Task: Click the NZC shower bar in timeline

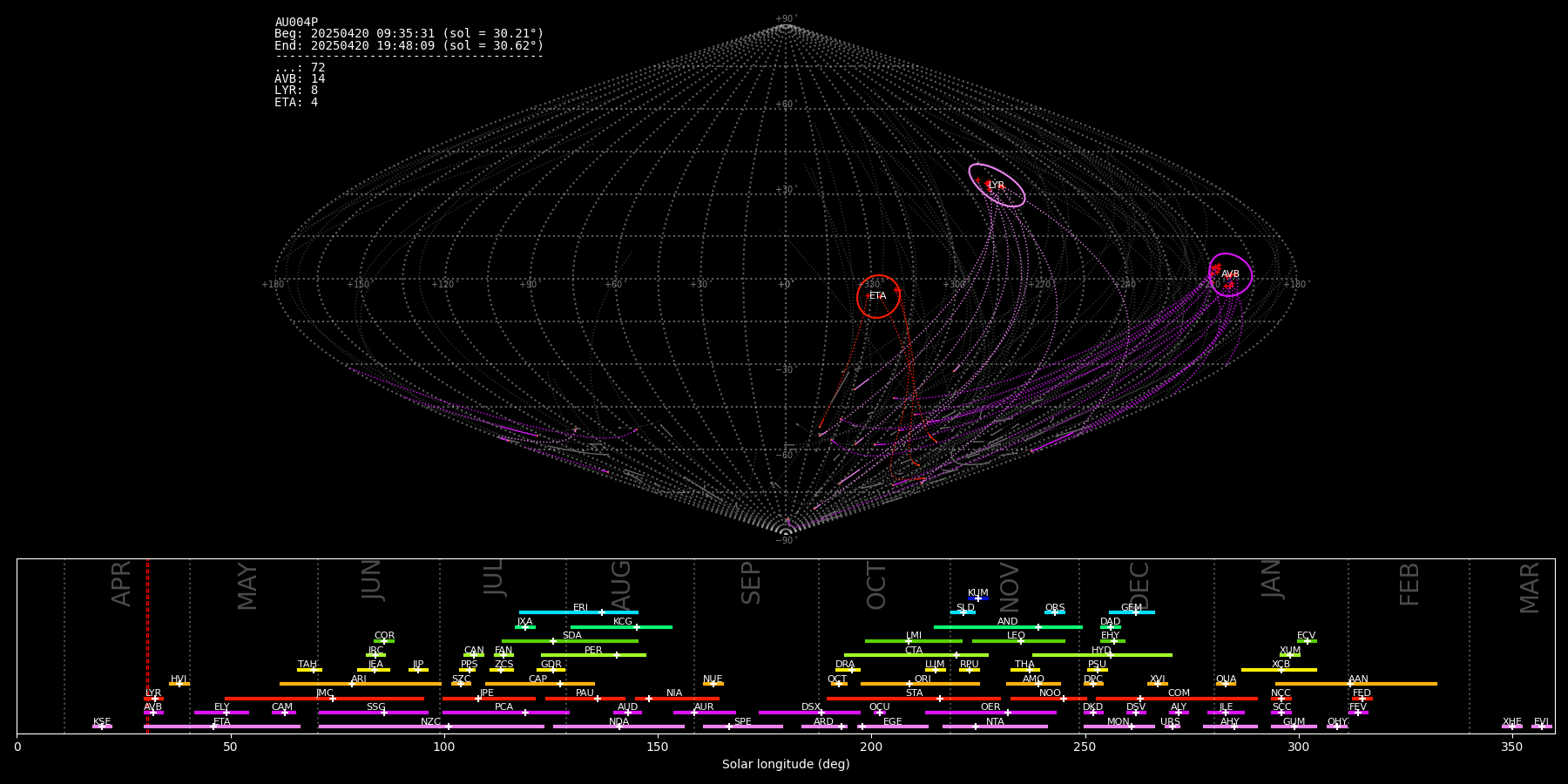Action: coord(431,727)
